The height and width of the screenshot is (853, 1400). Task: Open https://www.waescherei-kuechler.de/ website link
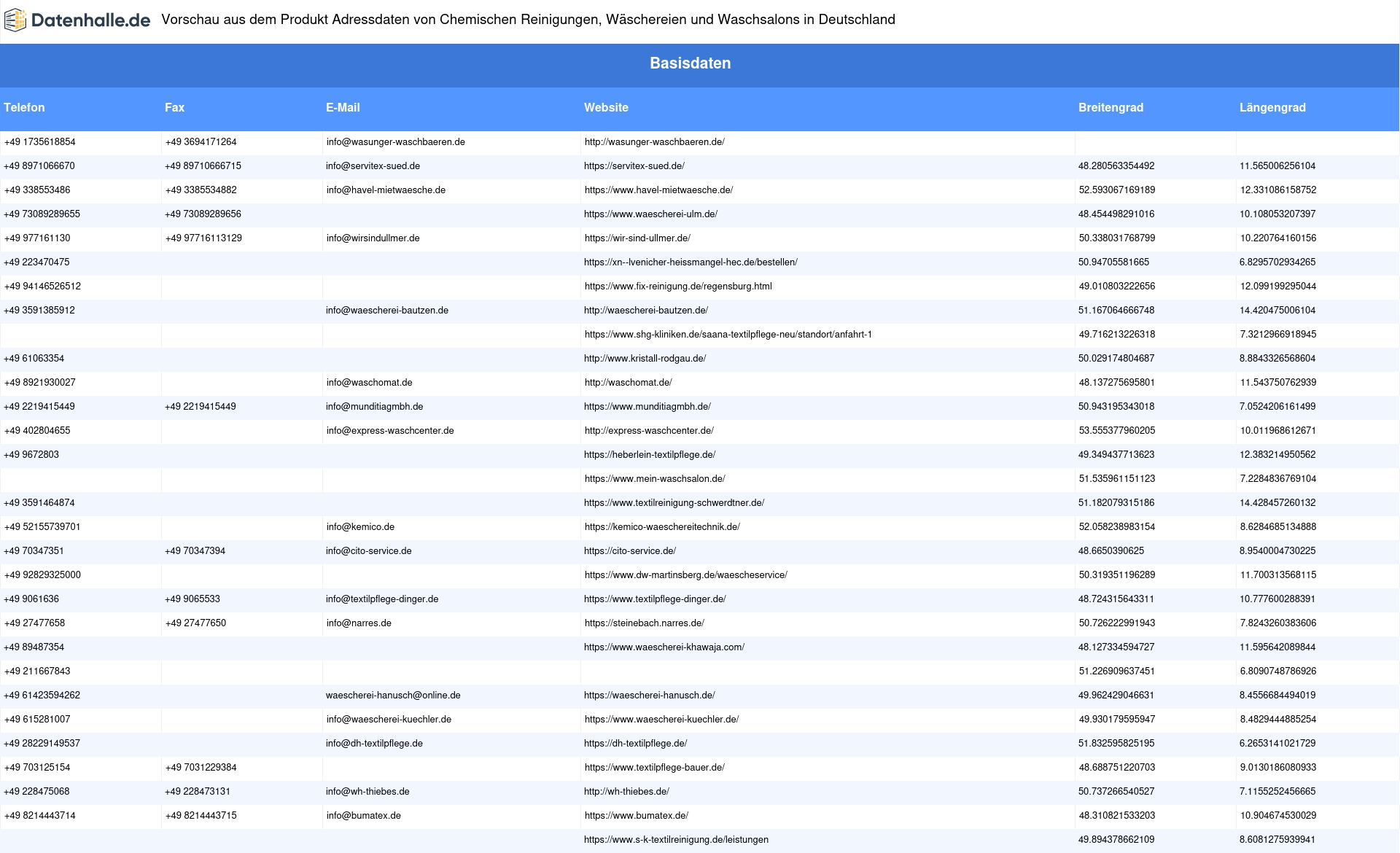[662, 720]
